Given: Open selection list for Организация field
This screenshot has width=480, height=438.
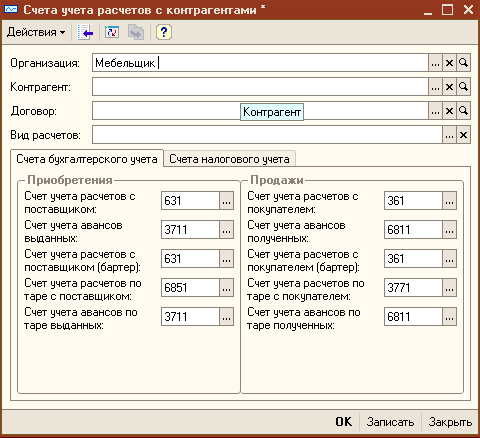Looking at the screenshot, I should 435,63.
